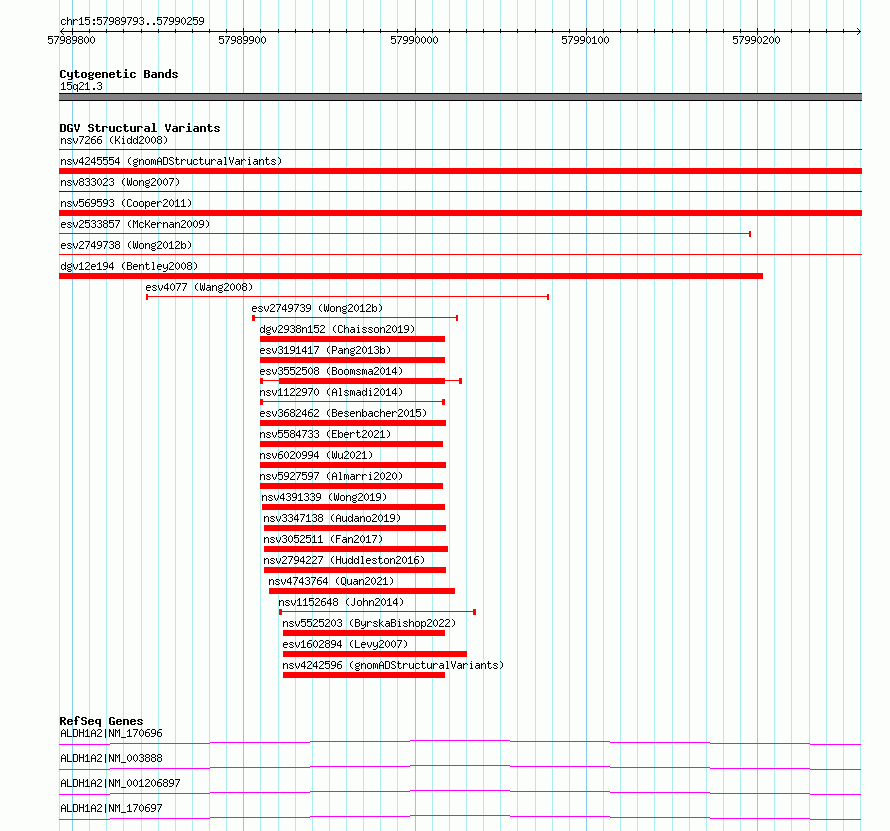Open variant nsv5584733 (Ebert2021)
890x831 pixels.
coord(325,434)
